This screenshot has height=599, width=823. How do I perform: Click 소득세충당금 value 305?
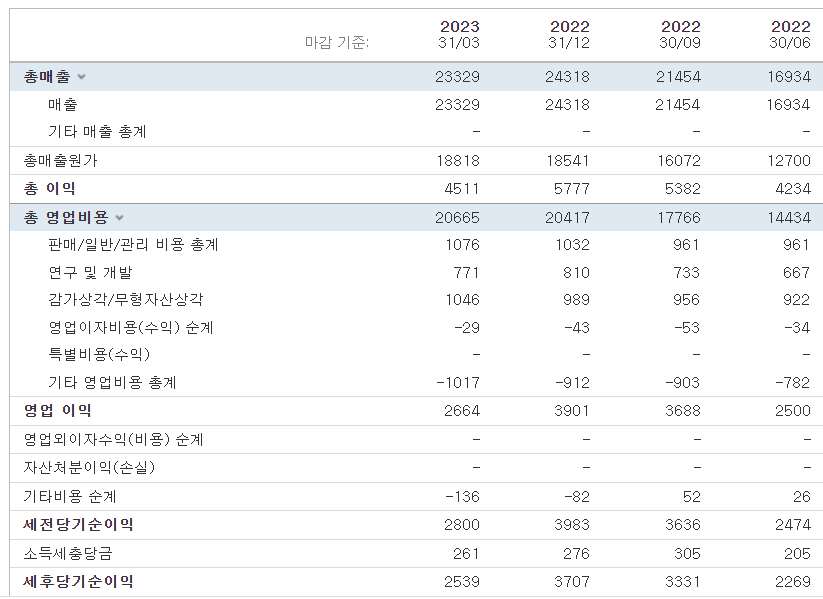(687, 554)
